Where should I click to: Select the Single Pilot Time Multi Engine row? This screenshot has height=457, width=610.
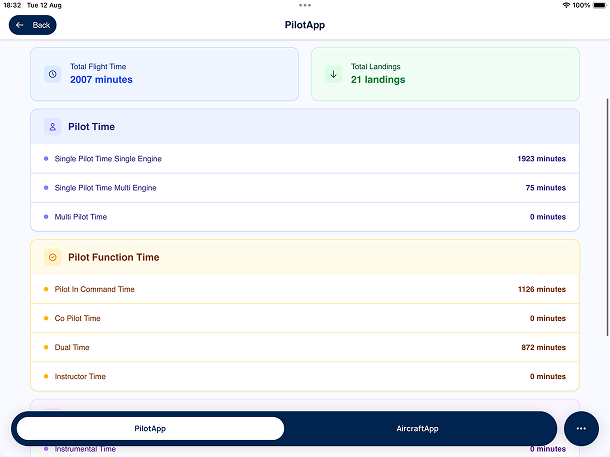(x=305, y=188)
